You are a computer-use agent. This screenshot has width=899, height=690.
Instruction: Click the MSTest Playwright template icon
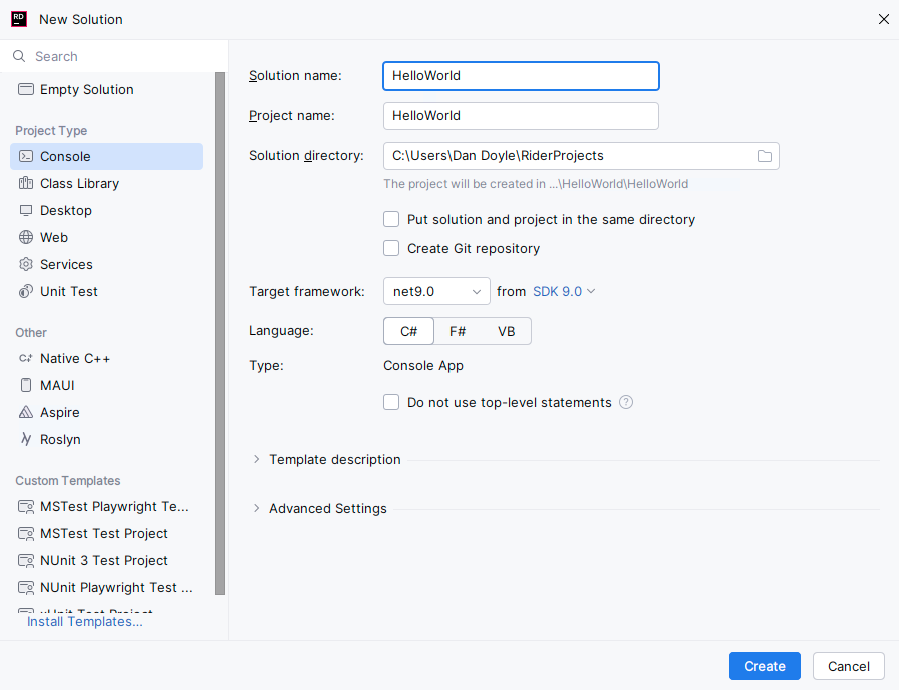click(x=26, y=507)
